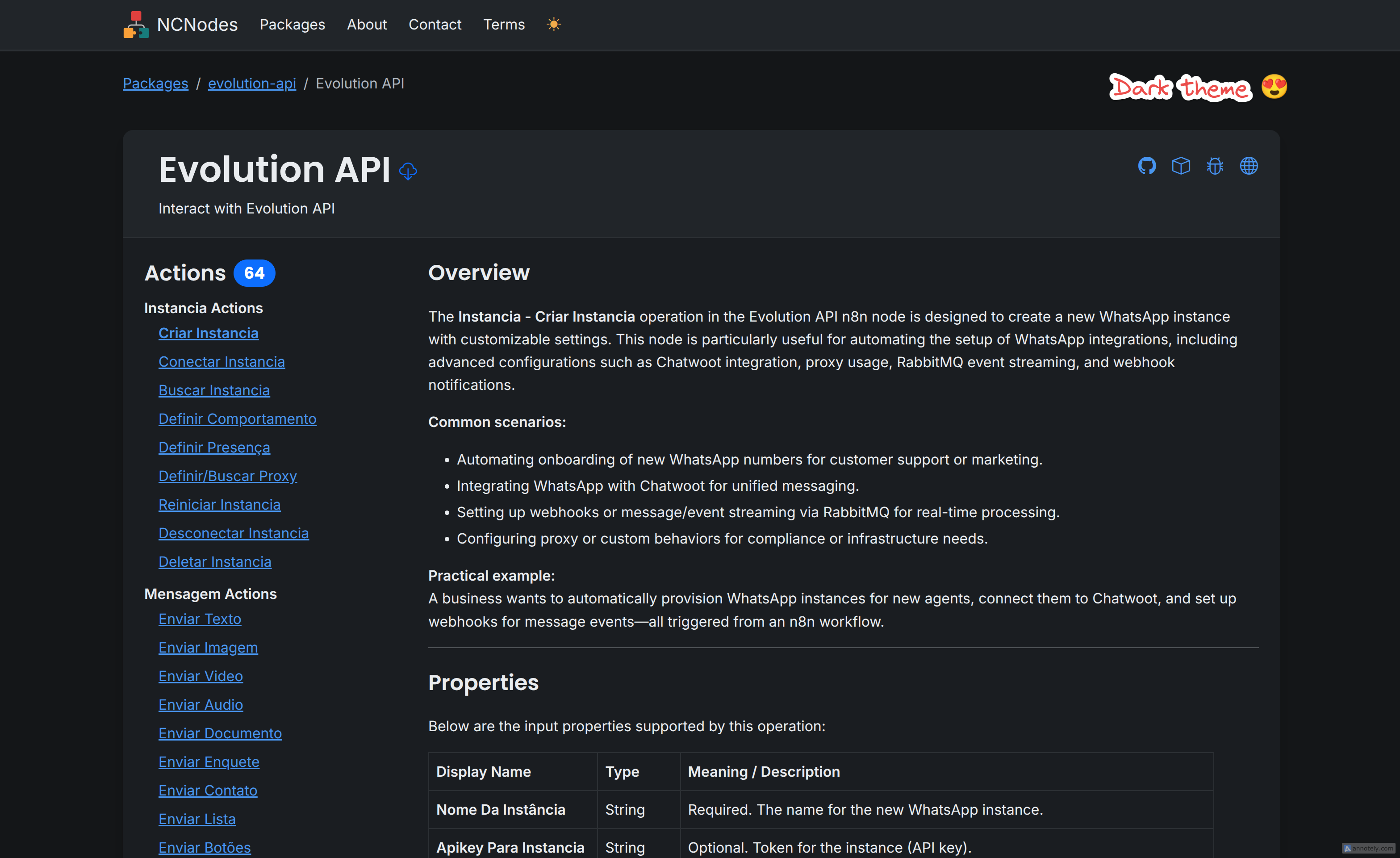
Task: Click the npm package box icon
Action: coord(1181,166)
